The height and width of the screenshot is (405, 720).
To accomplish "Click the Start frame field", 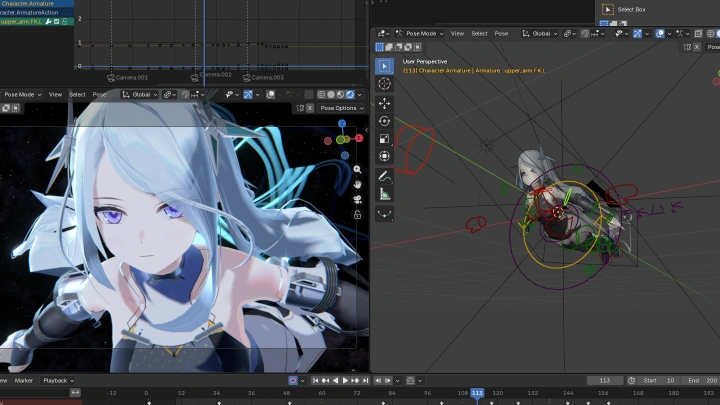I will [658, 381].
